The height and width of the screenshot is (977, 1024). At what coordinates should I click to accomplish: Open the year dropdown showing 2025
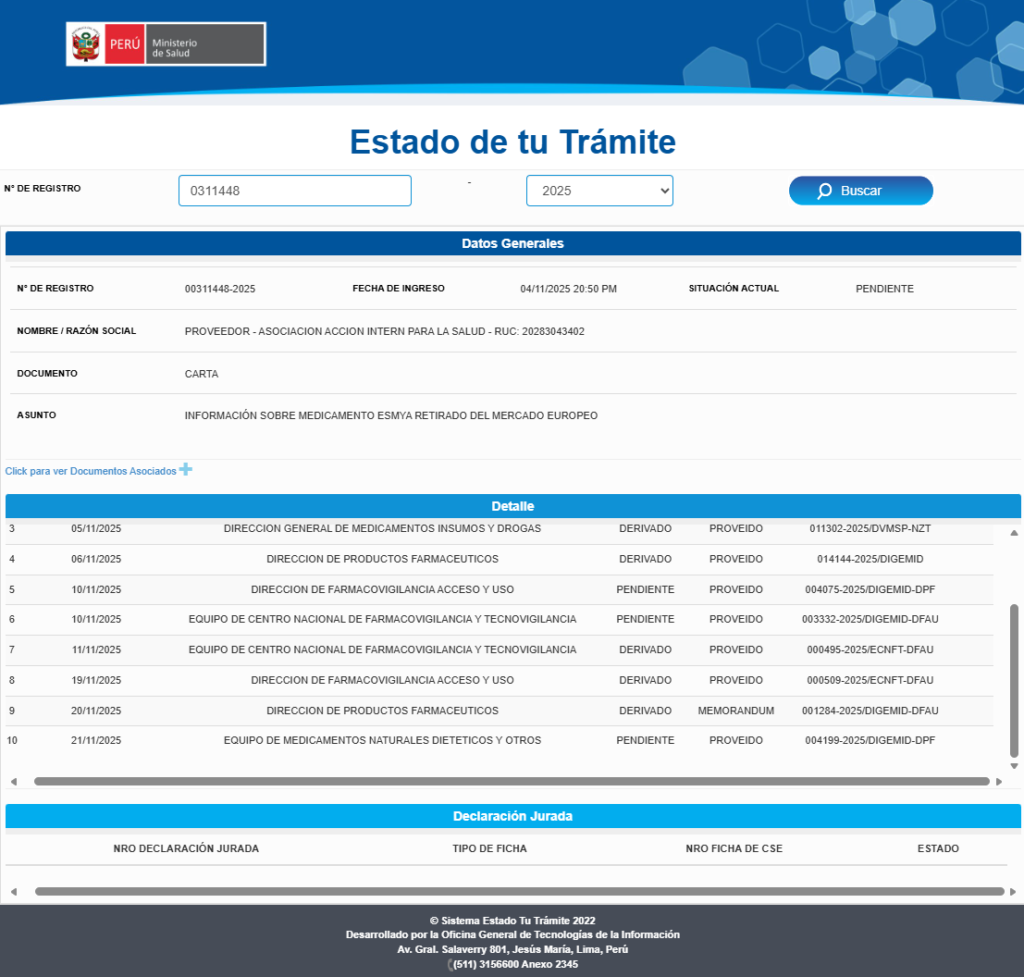point(599,191)
